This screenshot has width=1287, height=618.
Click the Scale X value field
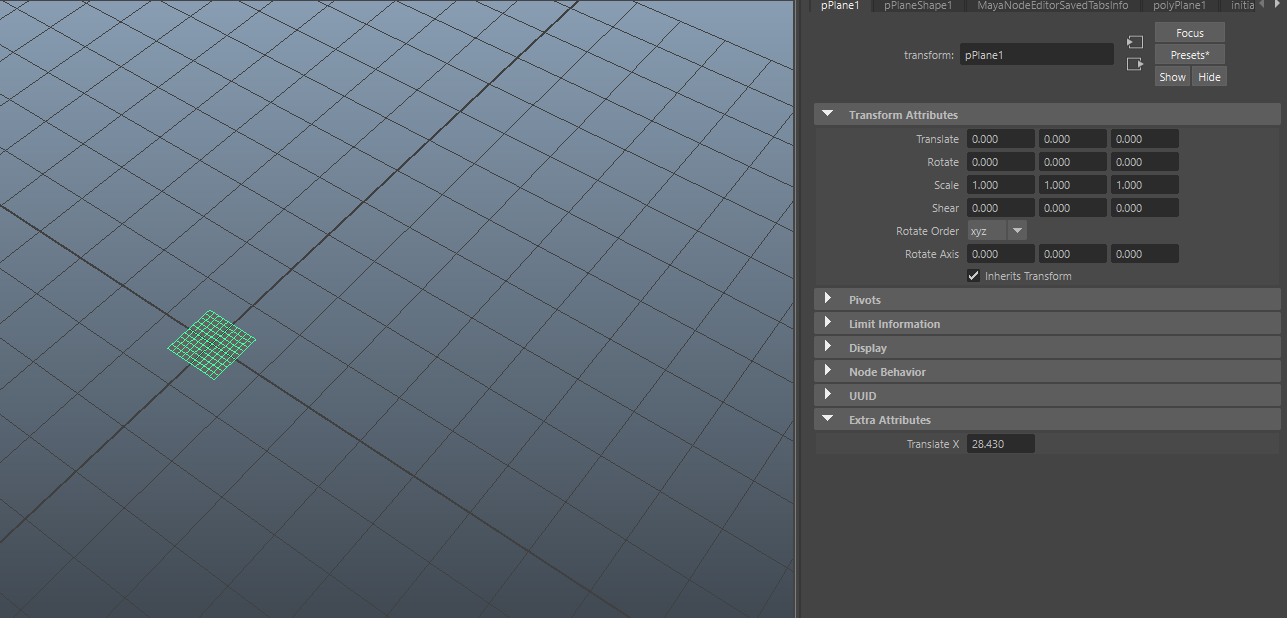click(x=1001, y=185)
